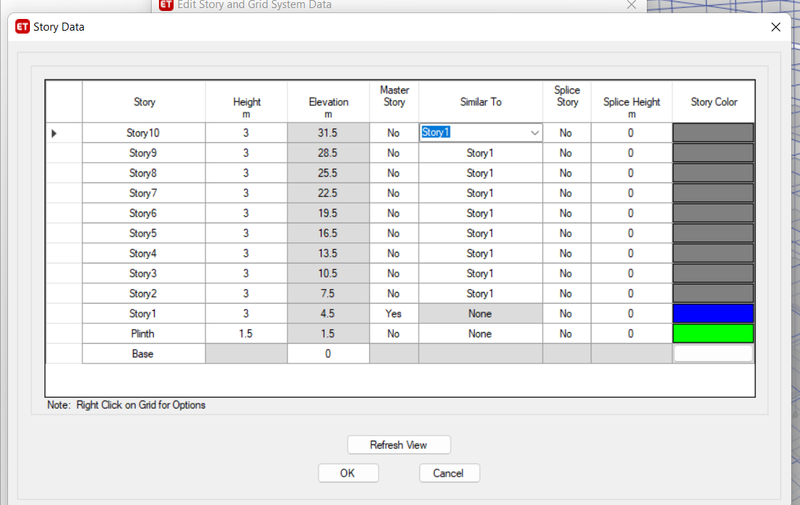Select the Story2 name cell
The width and height of the screenshot is (800, 505).
point(144,293)
